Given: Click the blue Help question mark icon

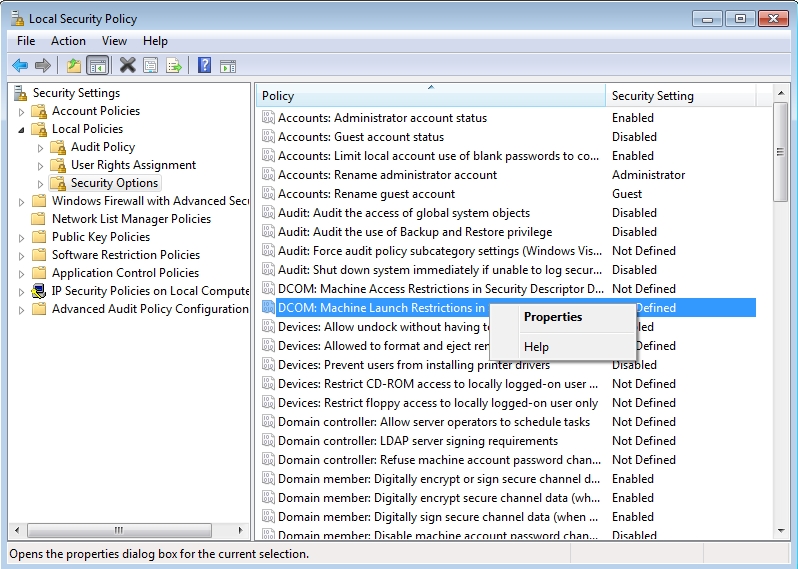Looking at the screenshot, I should [204, 66].
